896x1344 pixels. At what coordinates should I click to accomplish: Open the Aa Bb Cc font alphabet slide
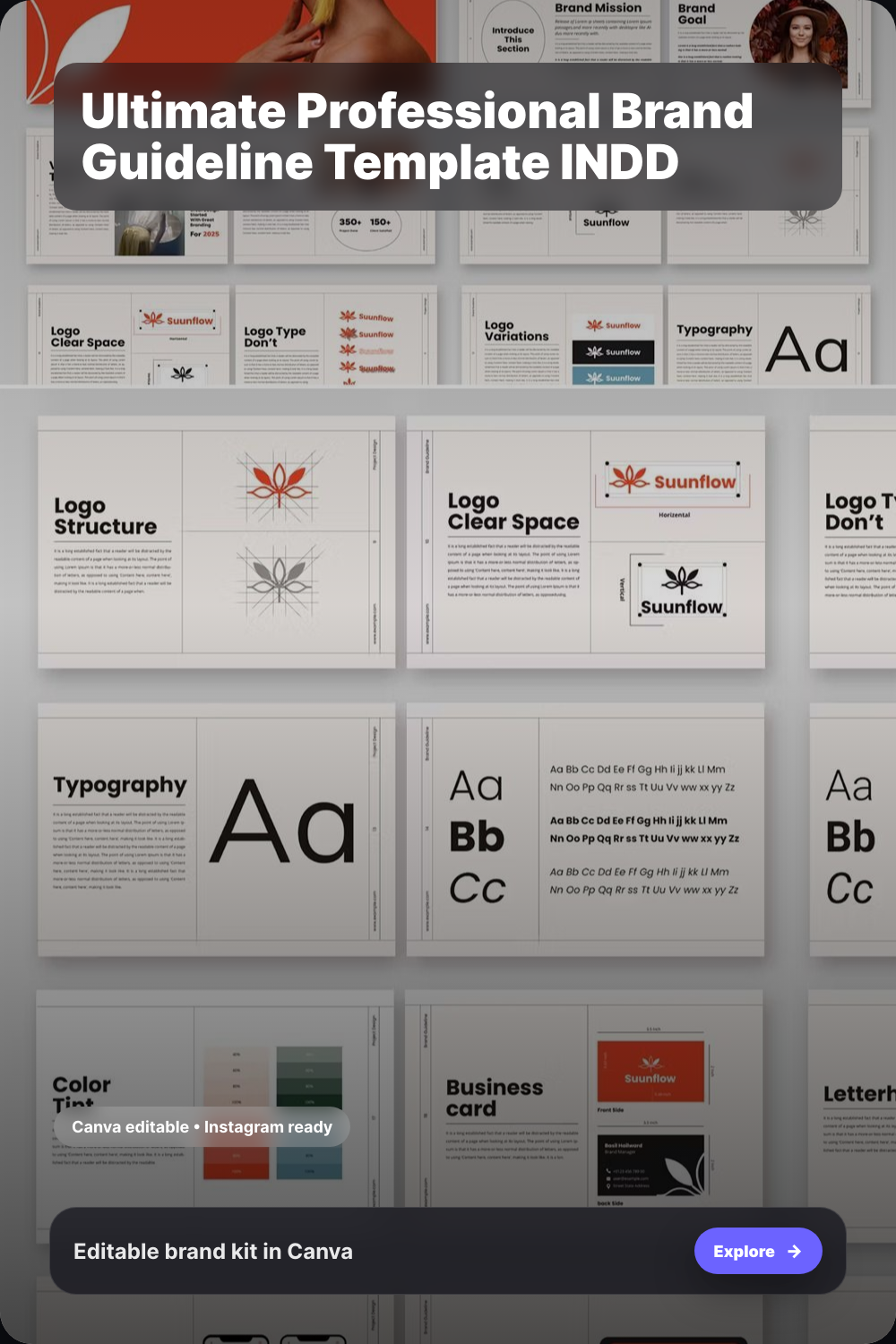(x=585, y=829)
